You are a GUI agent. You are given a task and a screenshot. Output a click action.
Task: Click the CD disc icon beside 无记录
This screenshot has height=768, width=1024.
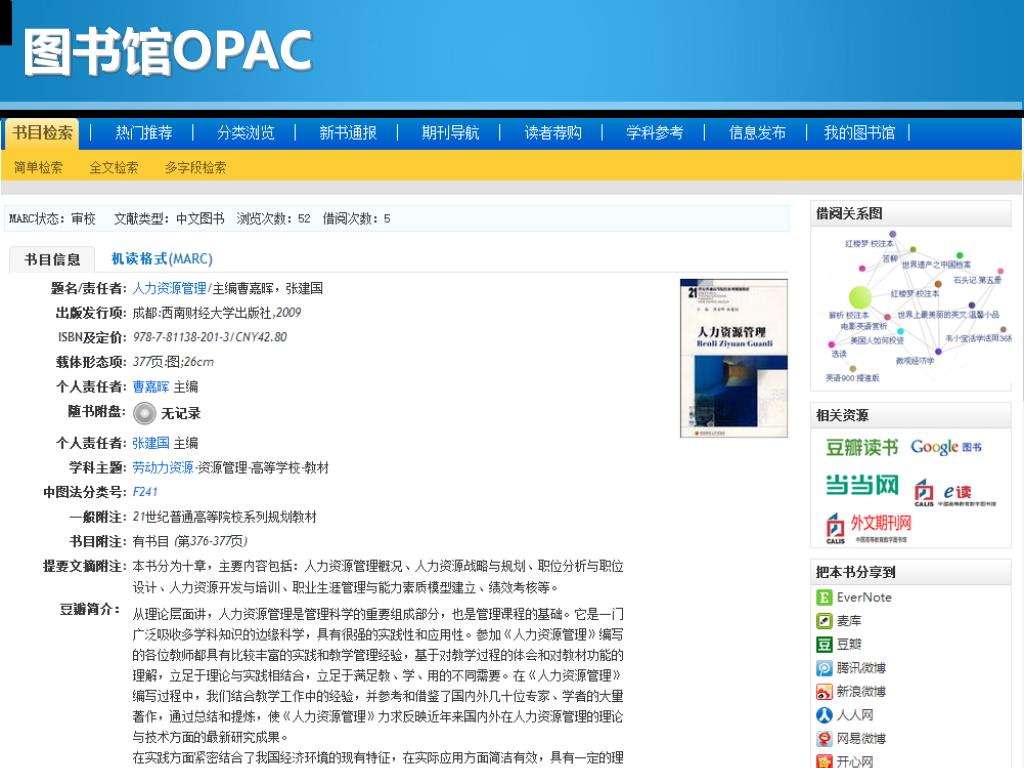[x=144, y=413]
